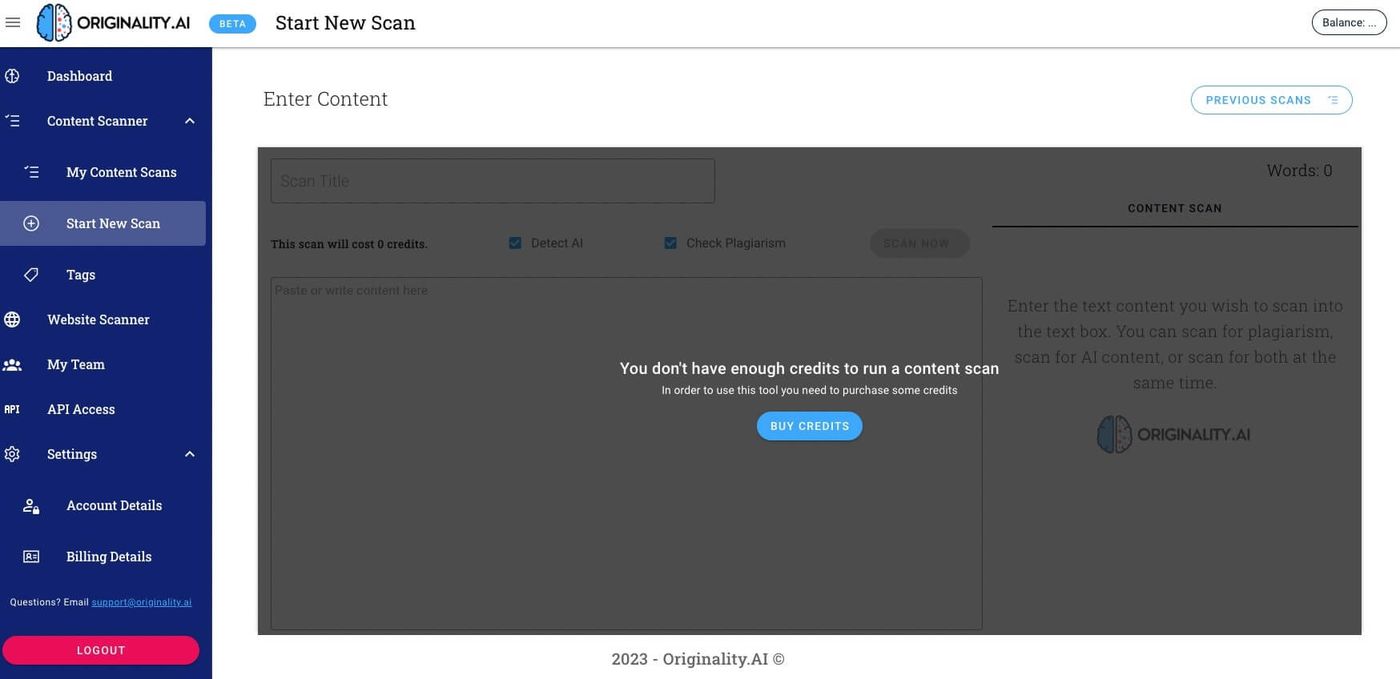This screenshot has width=1400, height=679.
Task: Click in the paste content text area
Action: pyautogui.click(x=626, y=453)
